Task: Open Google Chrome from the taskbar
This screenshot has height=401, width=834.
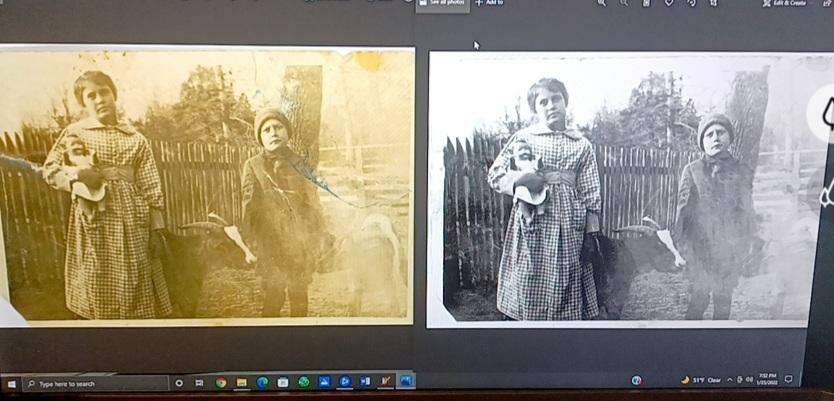Action: coord(221,382)
